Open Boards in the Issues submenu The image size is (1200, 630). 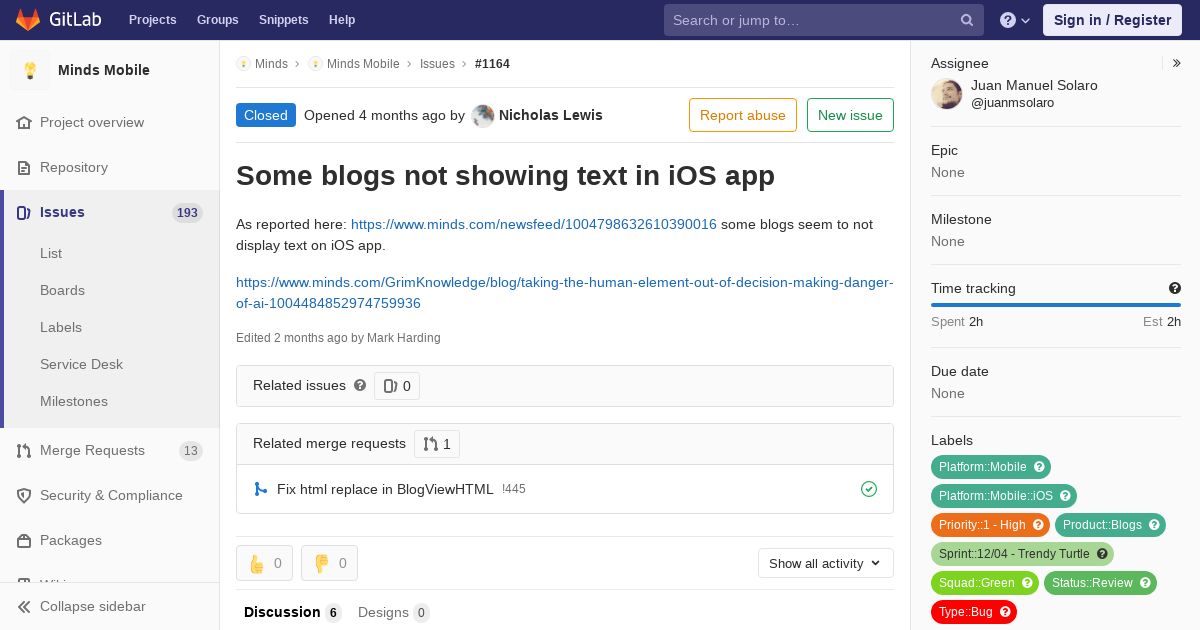pos(62,290)
